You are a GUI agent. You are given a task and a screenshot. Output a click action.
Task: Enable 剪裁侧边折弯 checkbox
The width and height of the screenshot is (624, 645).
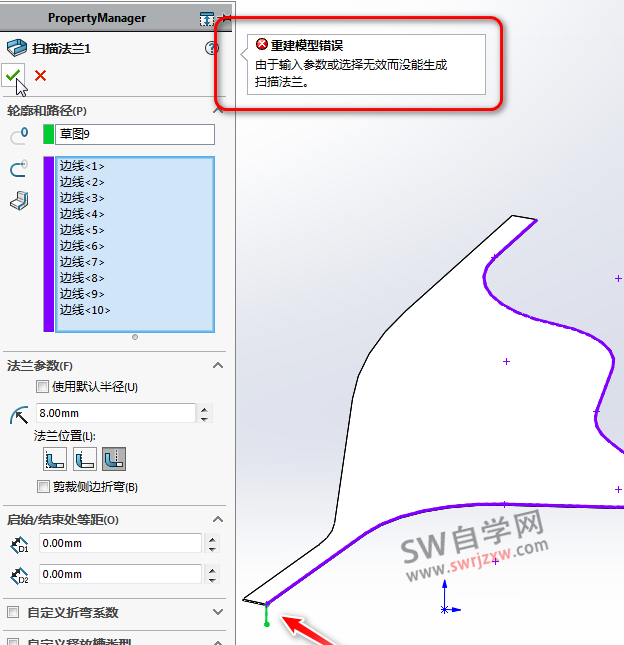click(42, 487)
